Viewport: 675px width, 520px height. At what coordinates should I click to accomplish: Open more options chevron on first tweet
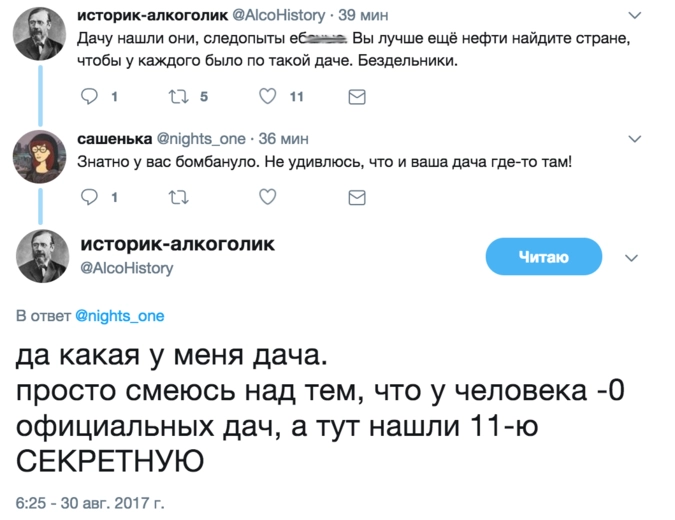point(633,15)
